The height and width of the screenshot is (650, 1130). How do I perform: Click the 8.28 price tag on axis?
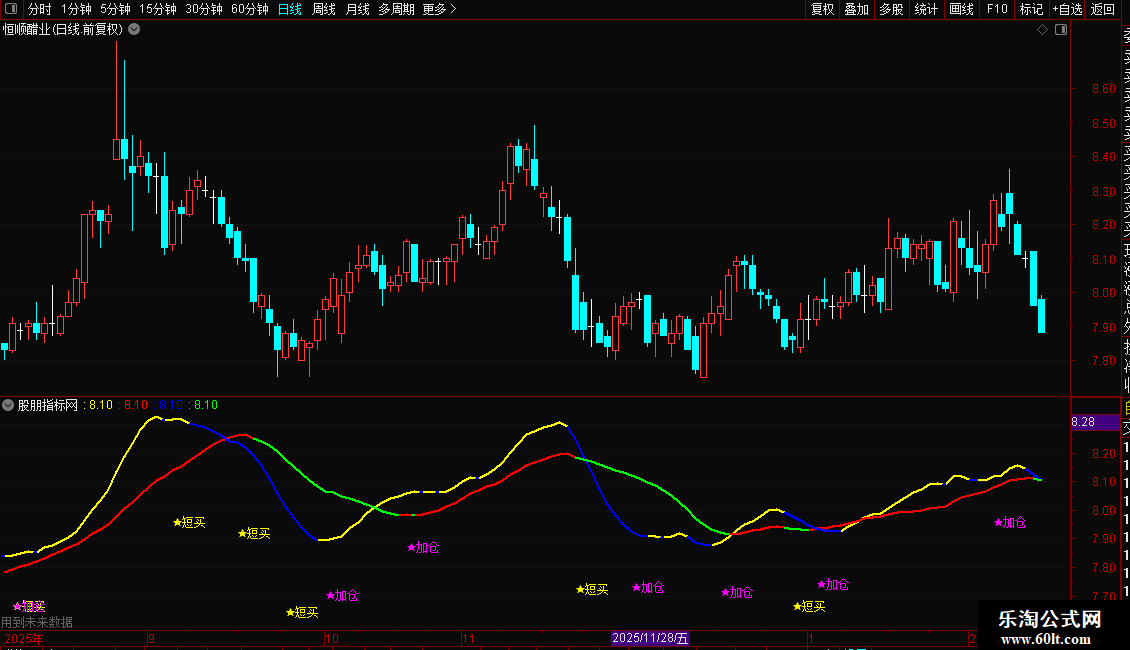[1095, 422]
